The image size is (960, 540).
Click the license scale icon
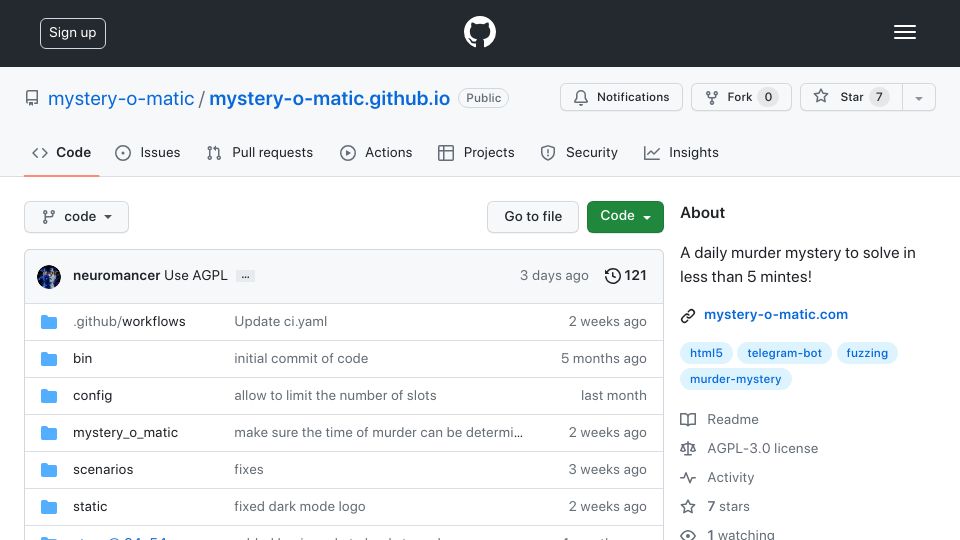[688, 449]
